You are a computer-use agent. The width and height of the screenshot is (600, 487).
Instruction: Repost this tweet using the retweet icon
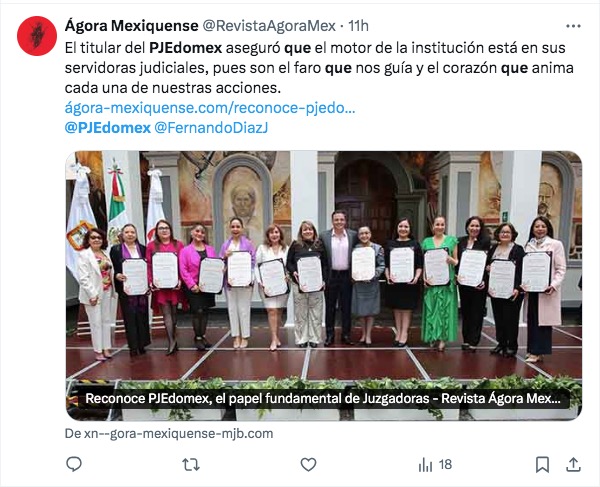191,464
